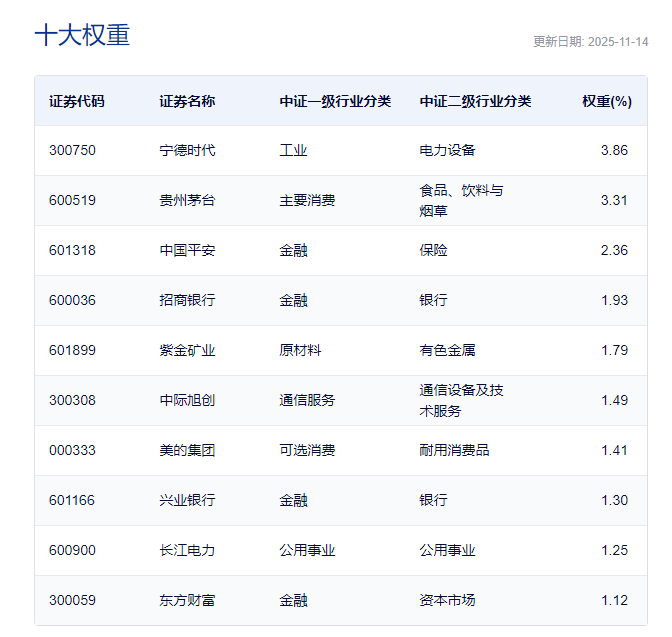Click the 权重(%) column header

(607, 101)
